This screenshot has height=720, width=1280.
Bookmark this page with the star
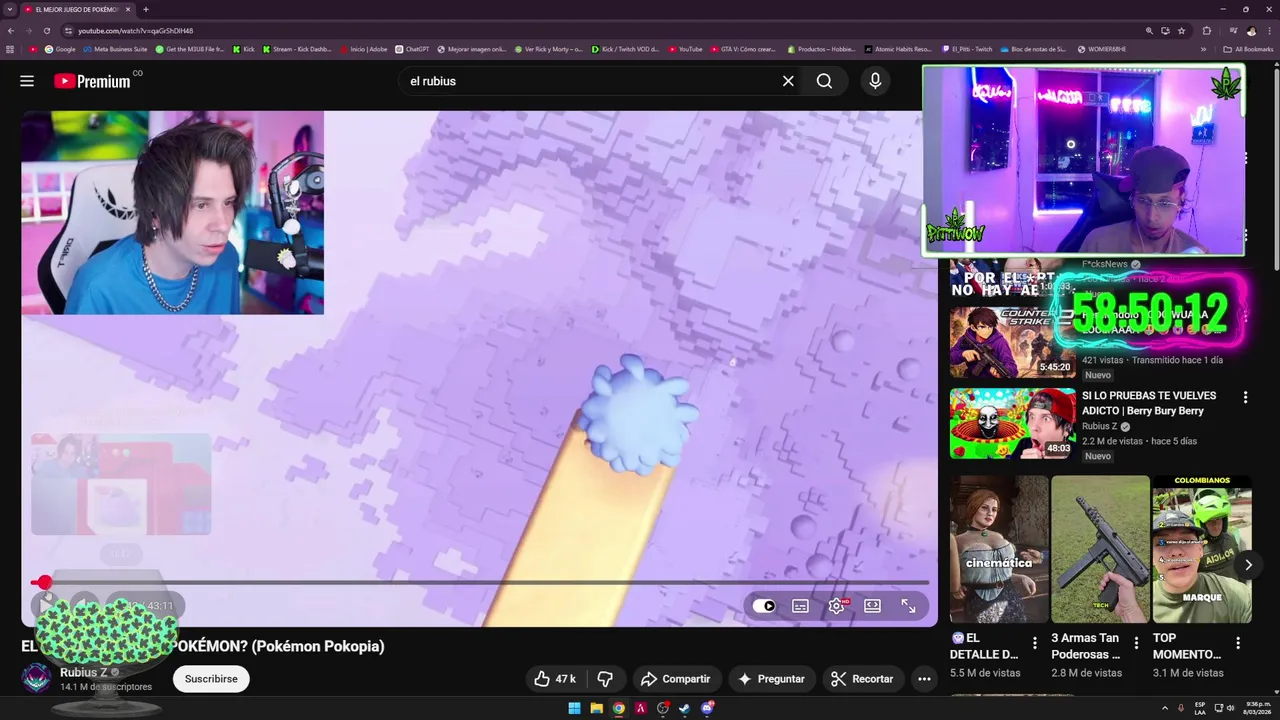pos(1181,31)
